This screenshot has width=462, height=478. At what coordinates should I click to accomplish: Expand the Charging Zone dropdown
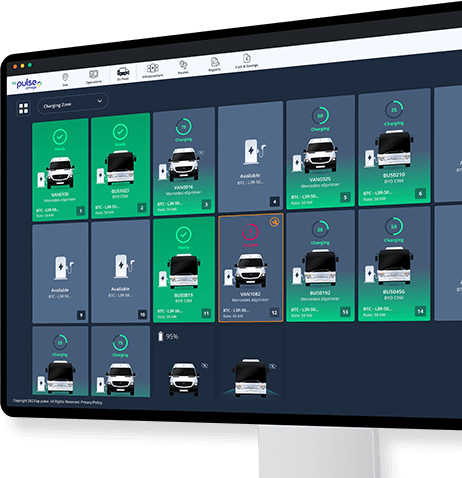point(72,104)
